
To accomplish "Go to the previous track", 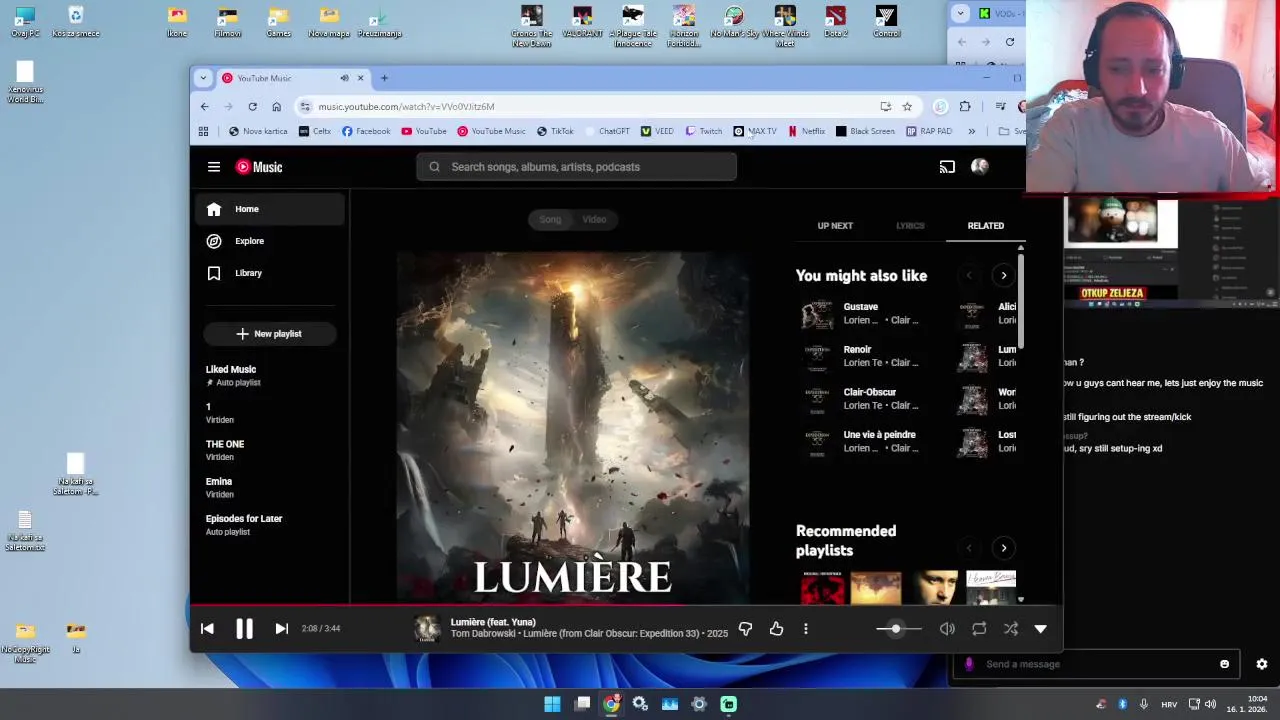I will coord(207,628).
